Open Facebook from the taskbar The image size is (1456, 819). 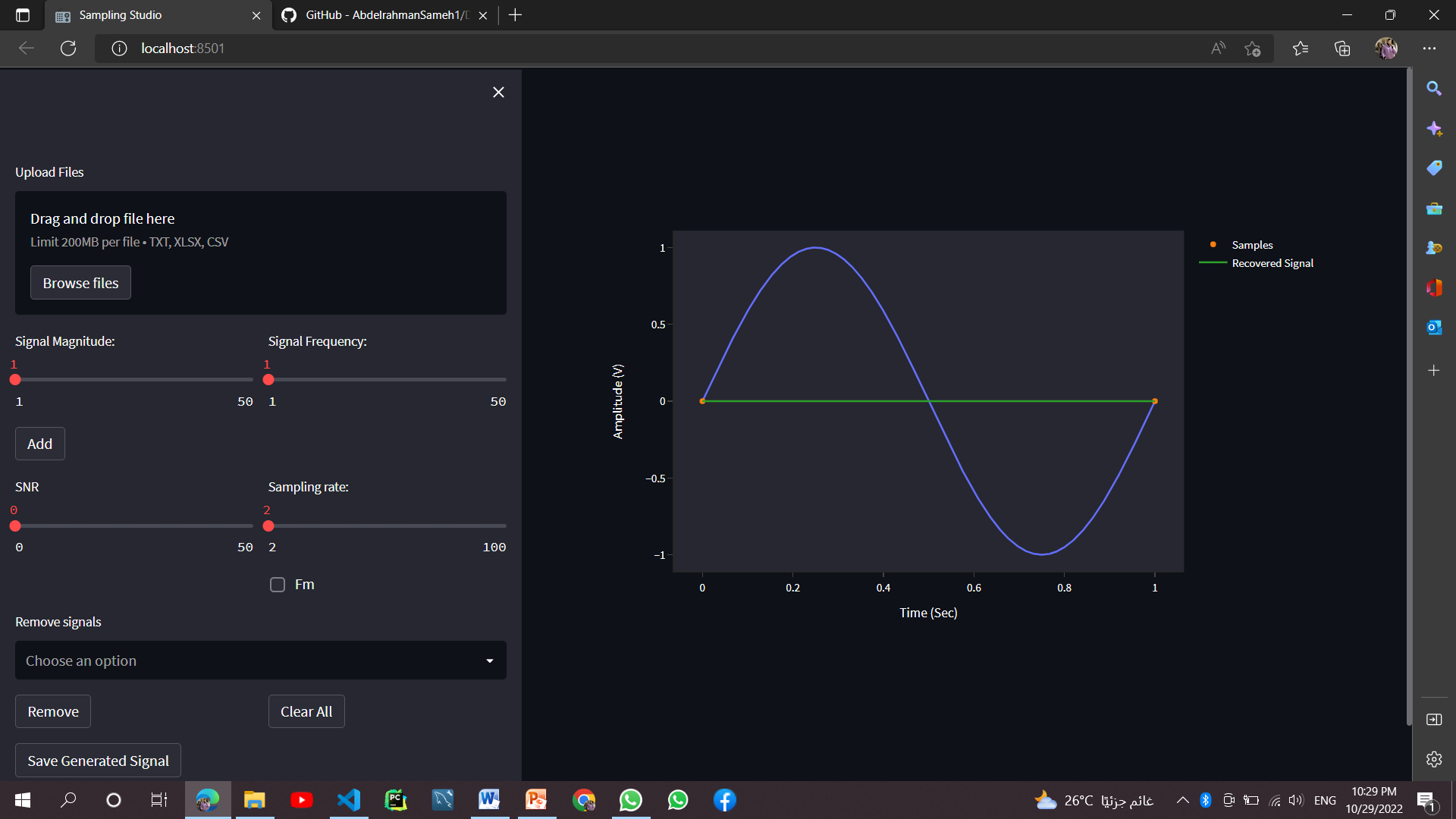[x=725, y=800]
